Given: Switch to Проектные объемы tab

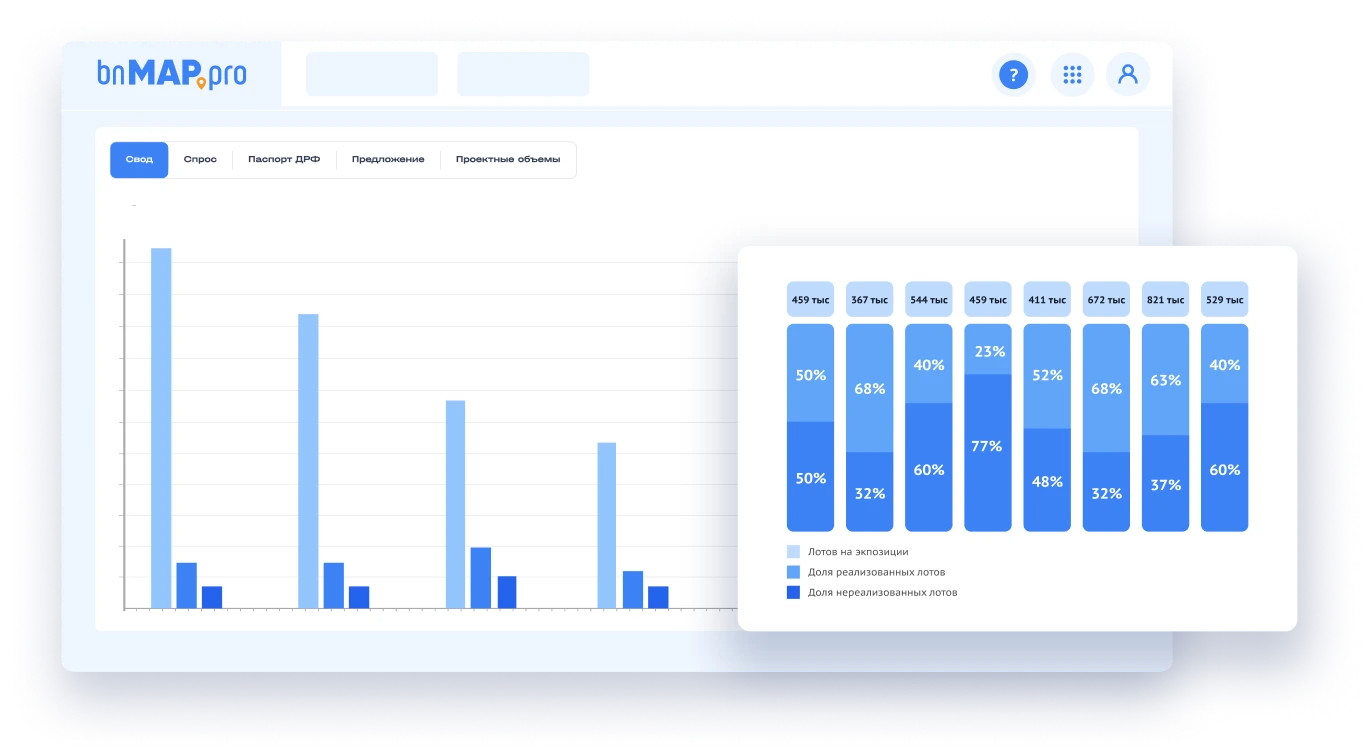Looking at the screenshot, I should pyautogui.click(x=508, y=160).
